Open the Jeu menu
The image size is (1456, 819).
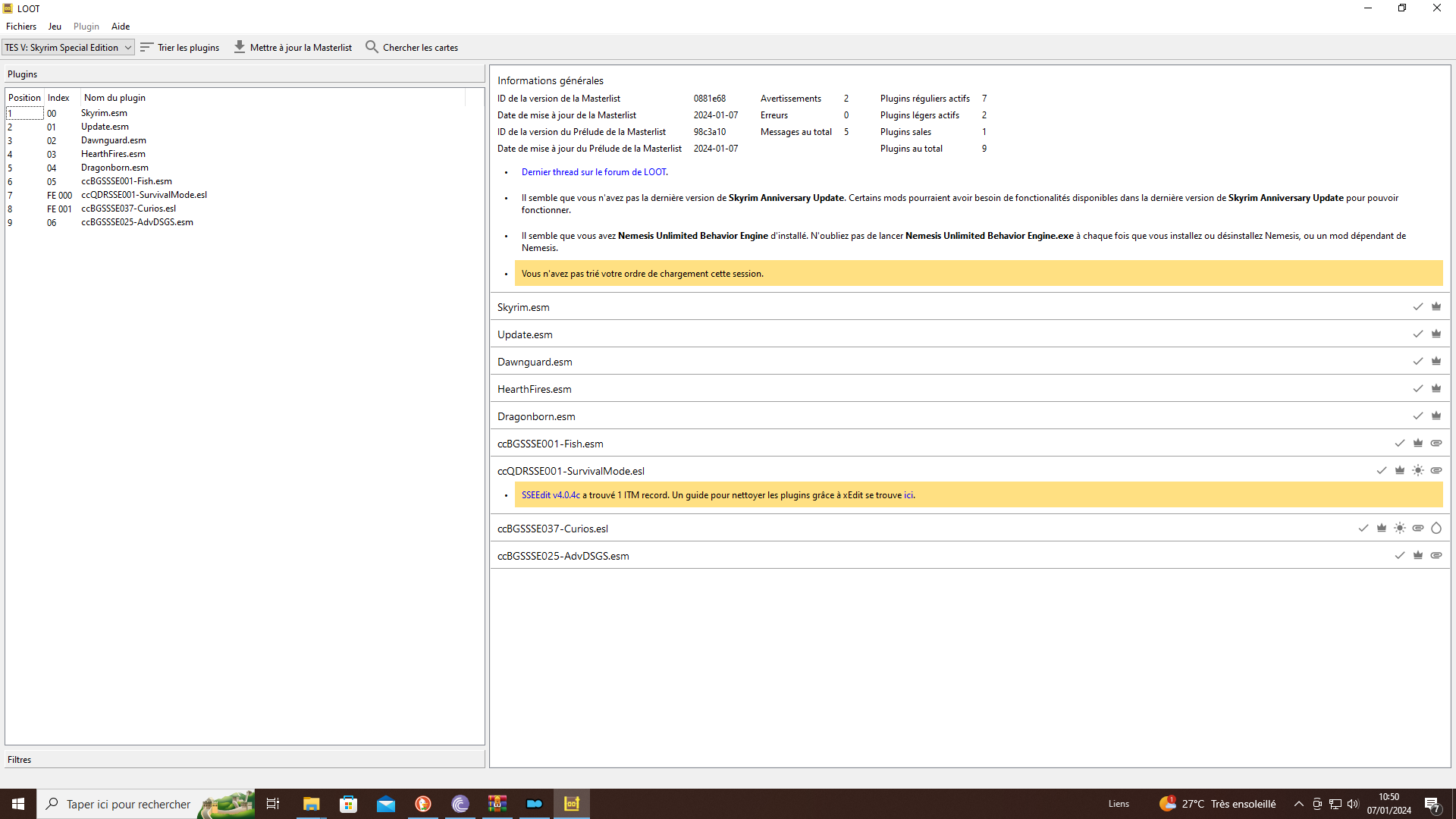tap(54, 26)
